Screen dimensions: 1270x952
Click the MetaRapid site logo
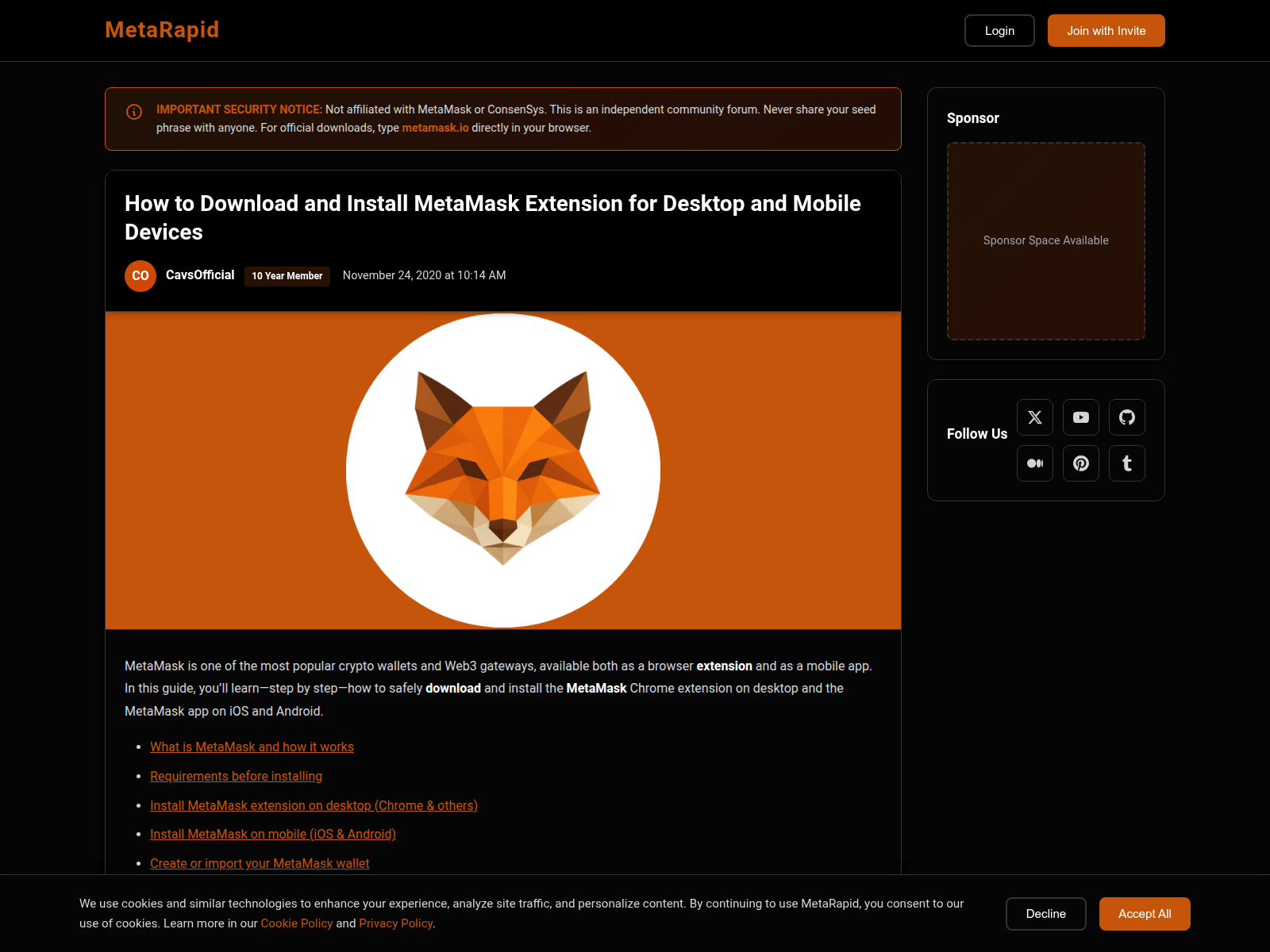pos(162,30)
